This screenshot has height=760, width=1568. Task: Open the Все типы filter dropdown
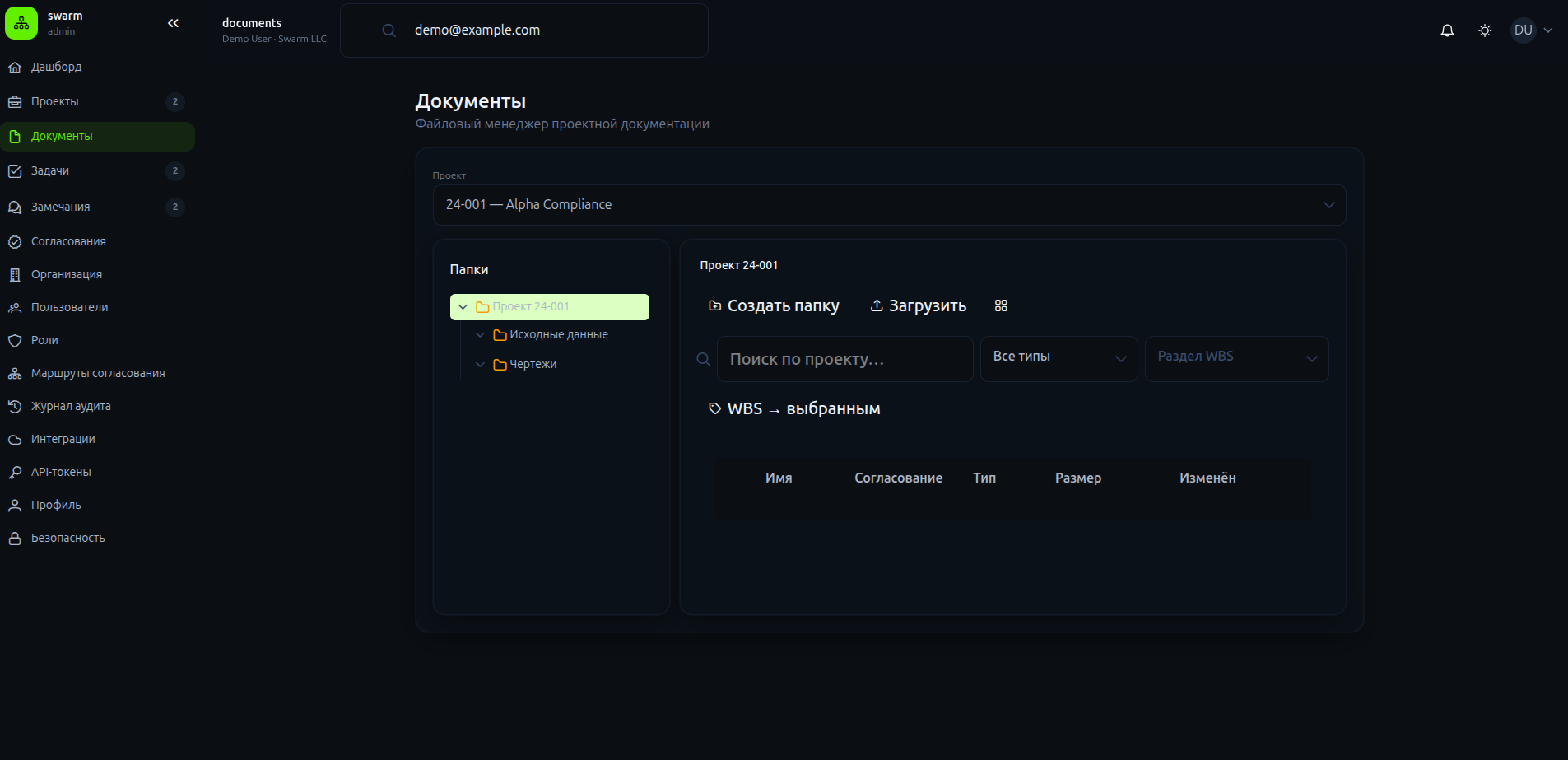click(x=1059, y=358)
